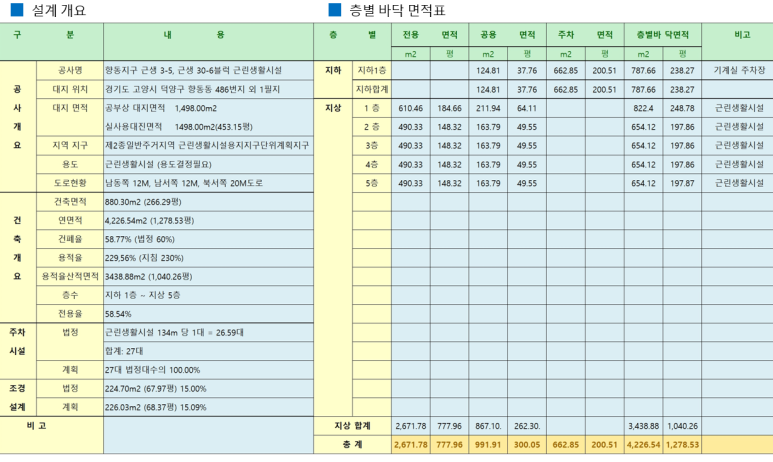
Task: Click '근린생활시설 (용도결정필요)' cell
Action: 209,164
